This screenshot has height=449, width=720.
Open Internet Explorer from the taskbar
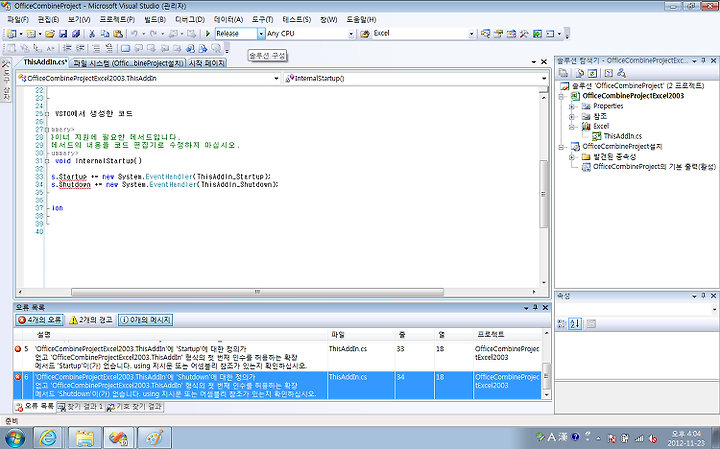(x=48, y=438)
